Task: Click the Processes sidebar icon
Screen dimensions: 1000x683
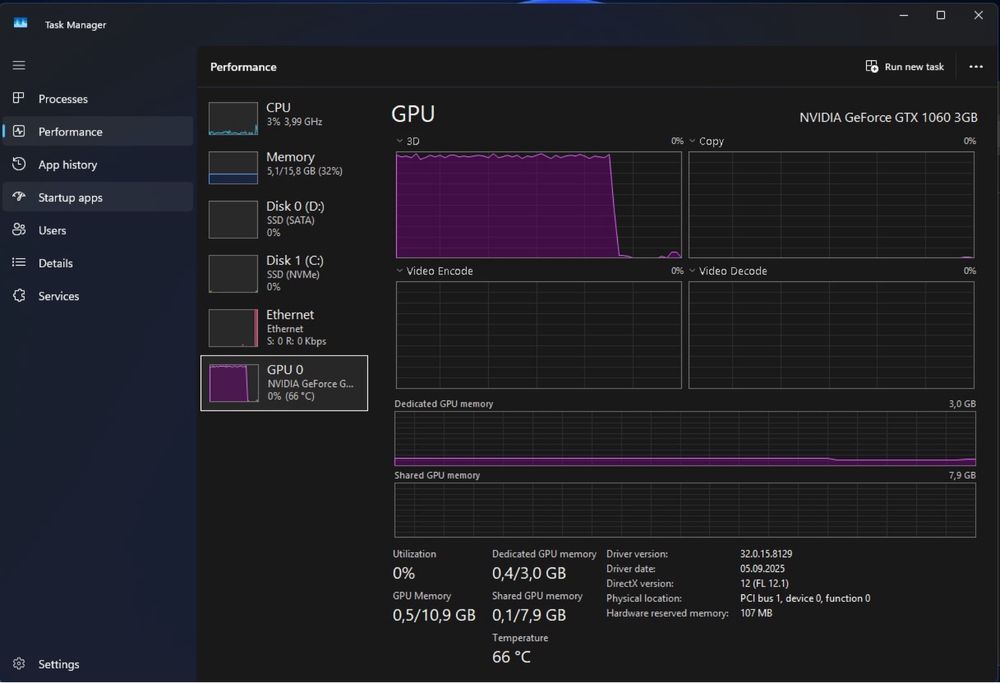Action: coord(18,98)
